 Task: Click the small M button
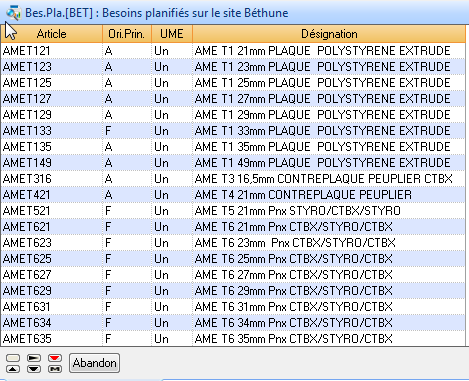(x=55, y=369)
